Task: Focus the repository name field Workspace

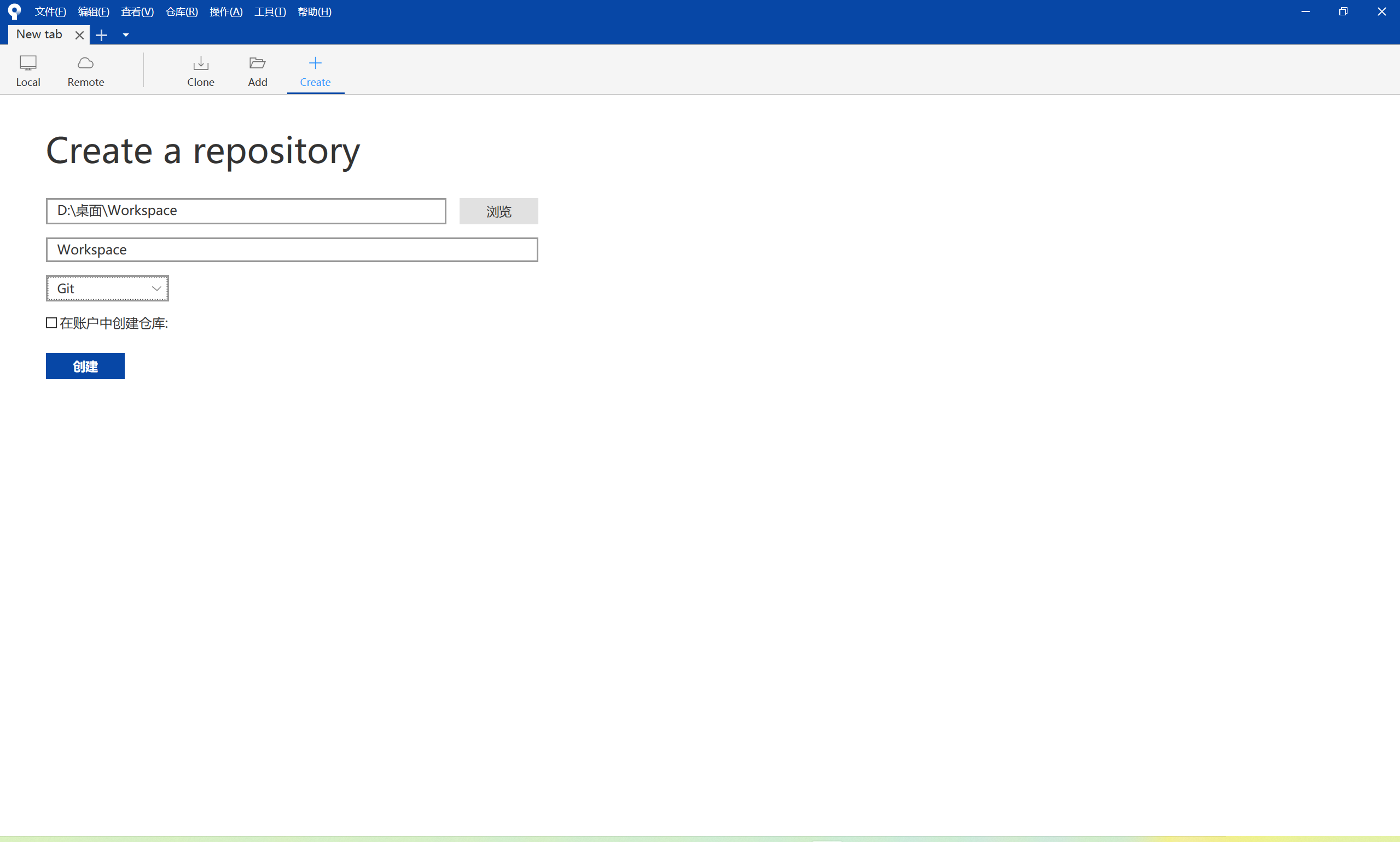Action: click(x=292, y=249)
